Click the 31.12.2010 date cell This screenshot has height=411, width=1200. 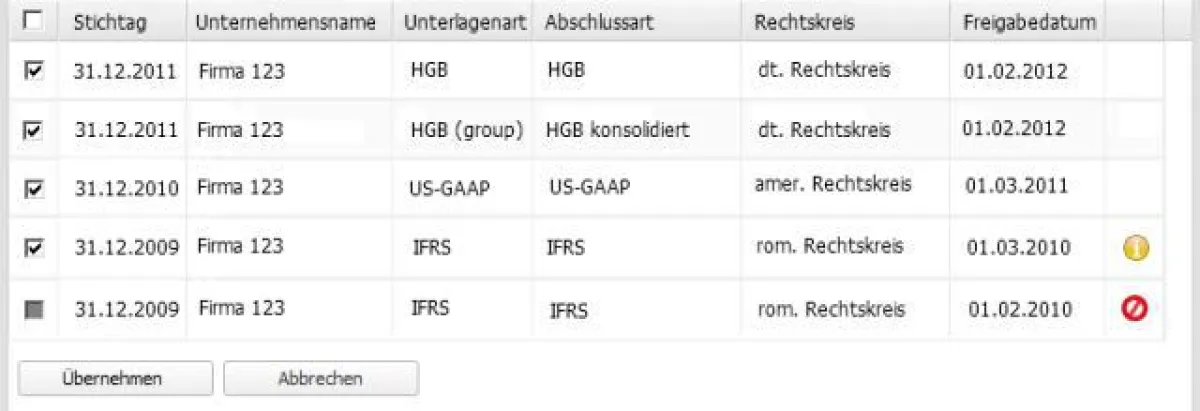tap(125, 188)
